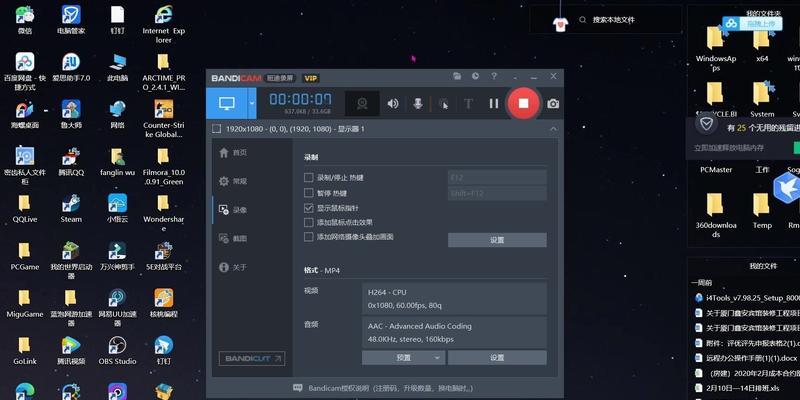Image resolution: width=800 pixels, height=400 pixels.
Task: Select the 360downloads folder
Action: 715,215
